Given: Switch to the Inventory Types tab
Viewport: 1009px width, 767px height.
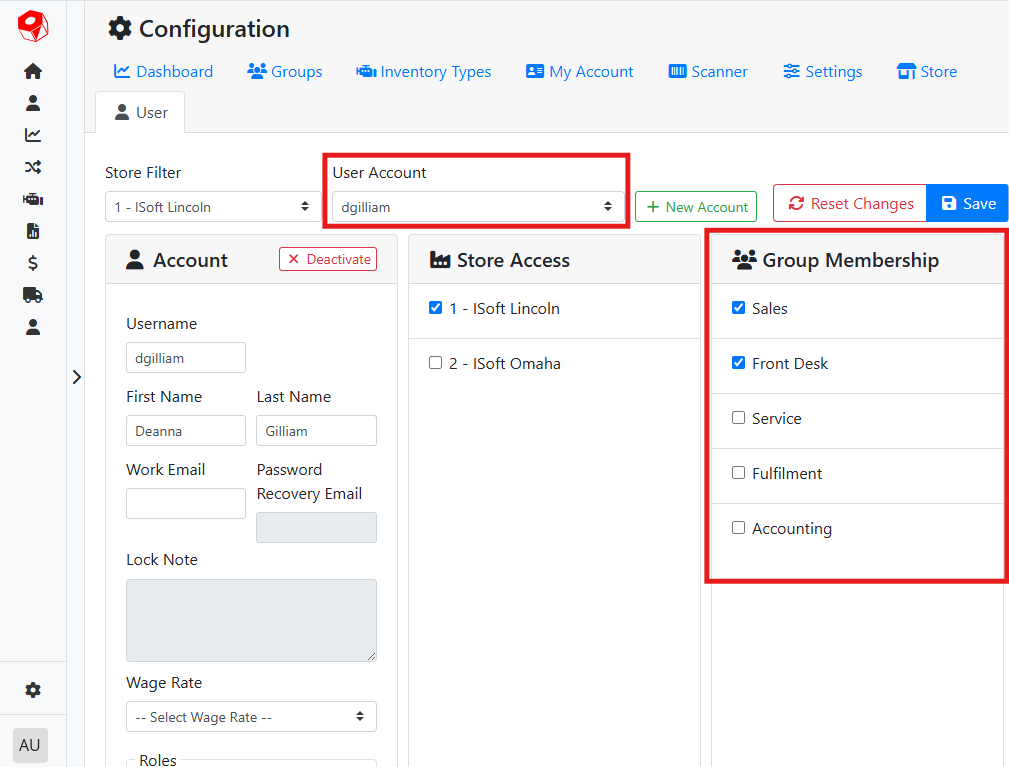Looking at the screenshot, I should 424,72.
